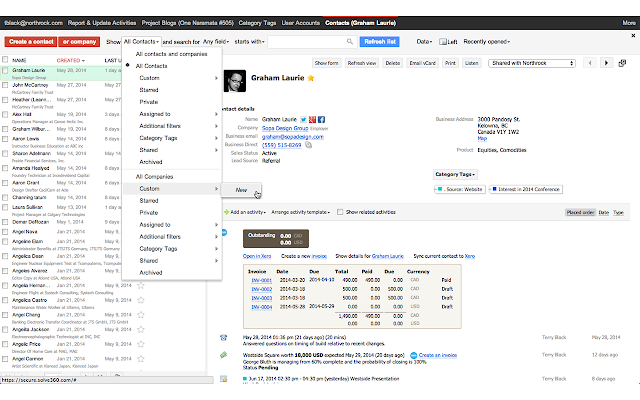The height and width of the screenshot is (400, 640).
Task: Go to next contact with right arrow
Action: 606,63
